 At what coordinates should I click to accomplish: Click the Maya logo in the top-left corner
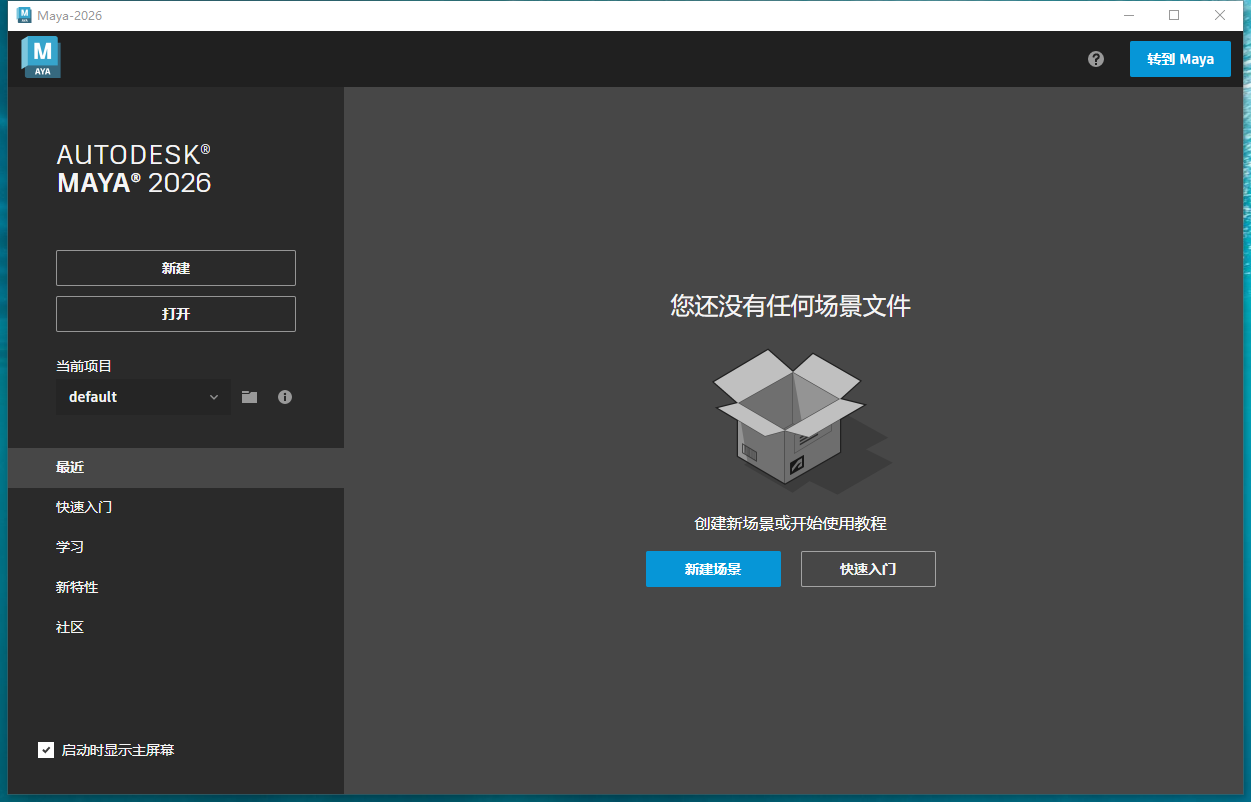pos(41,57)
